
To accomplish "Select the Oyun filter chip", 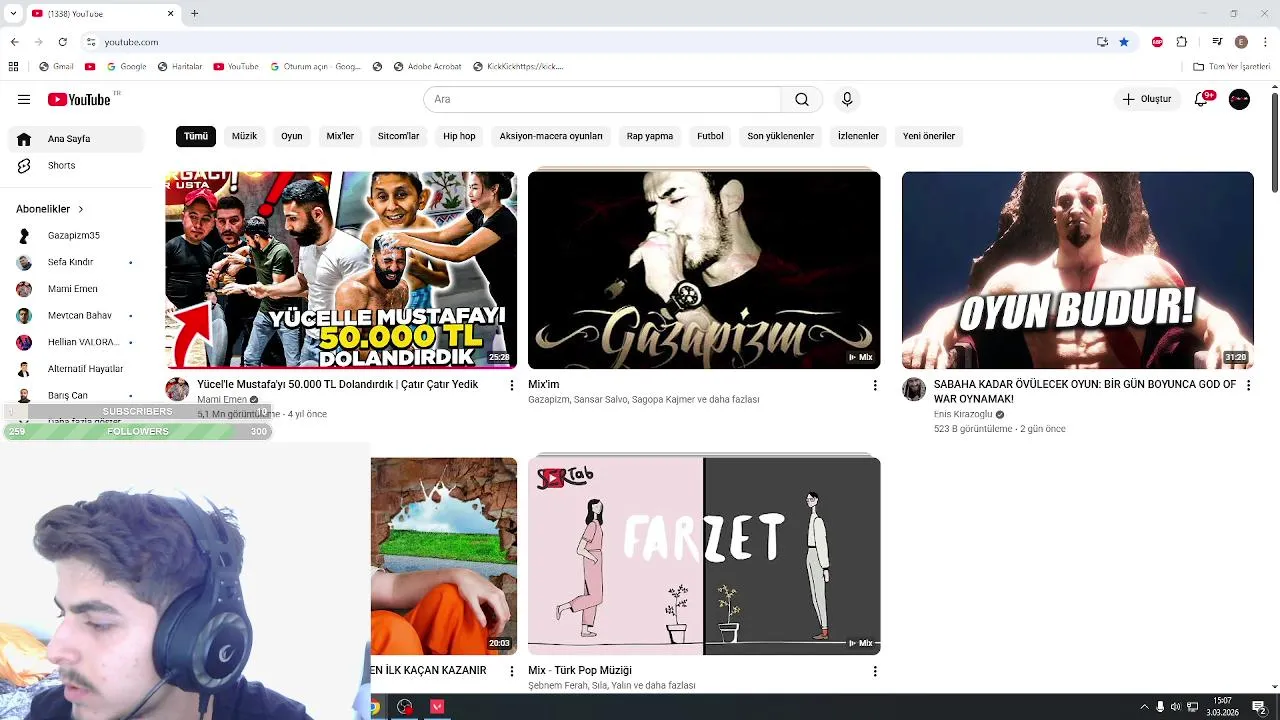I will [x=291, y=136].
